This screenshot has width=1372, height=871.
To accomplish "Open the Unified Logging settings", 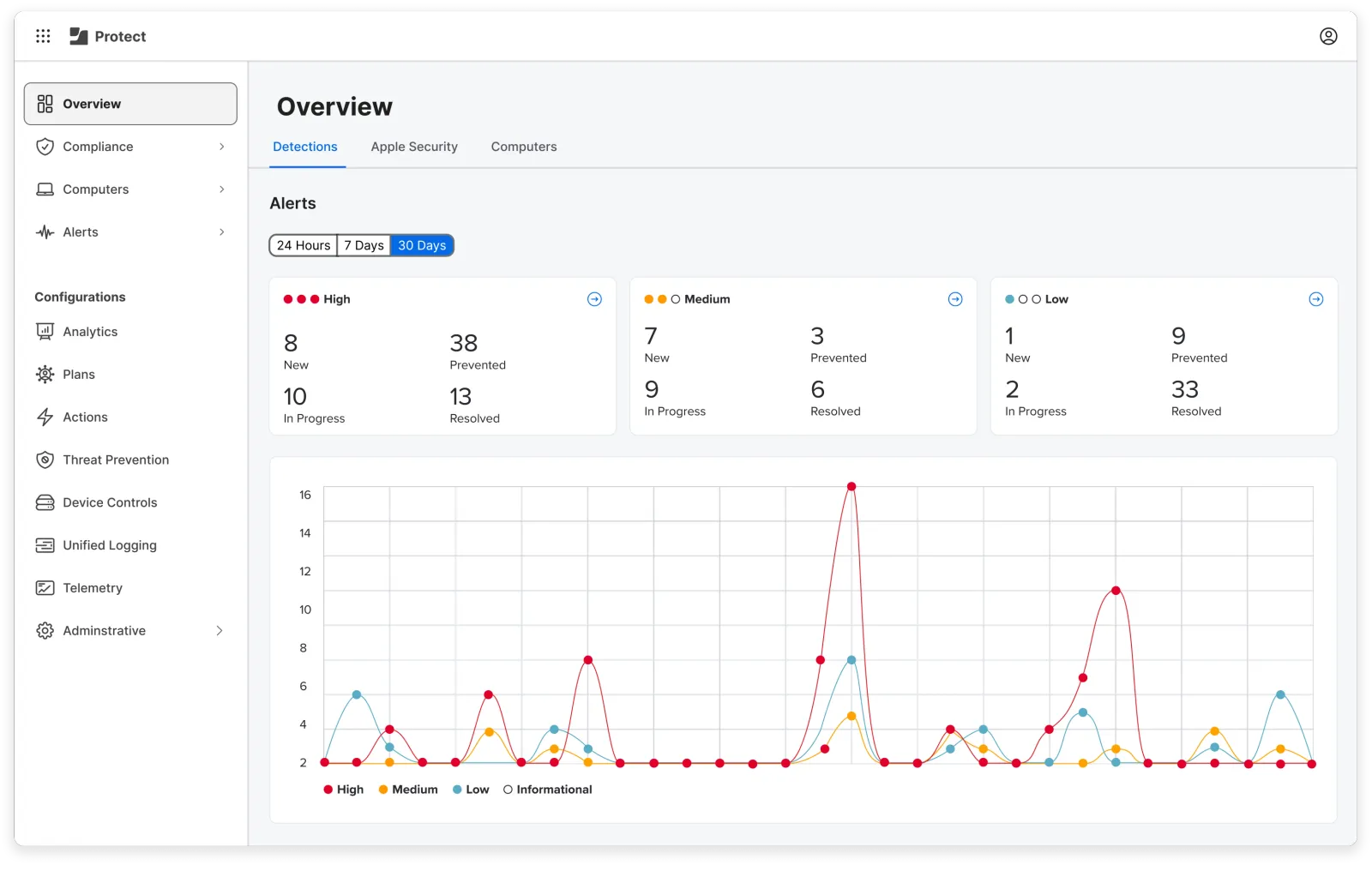I will pyautogui.click(x=109, y=545).
